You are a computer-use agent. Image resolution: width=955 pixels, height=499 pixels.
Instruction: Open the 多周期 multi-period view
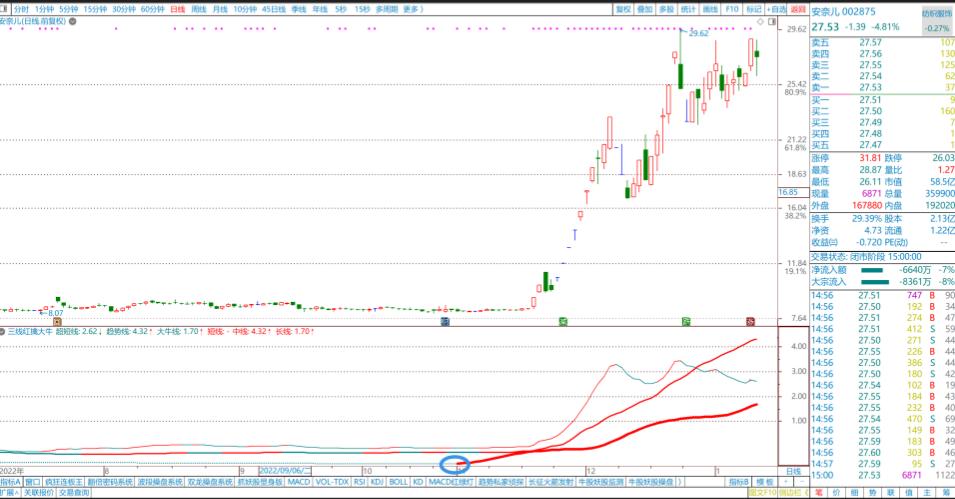pos(387,9)
